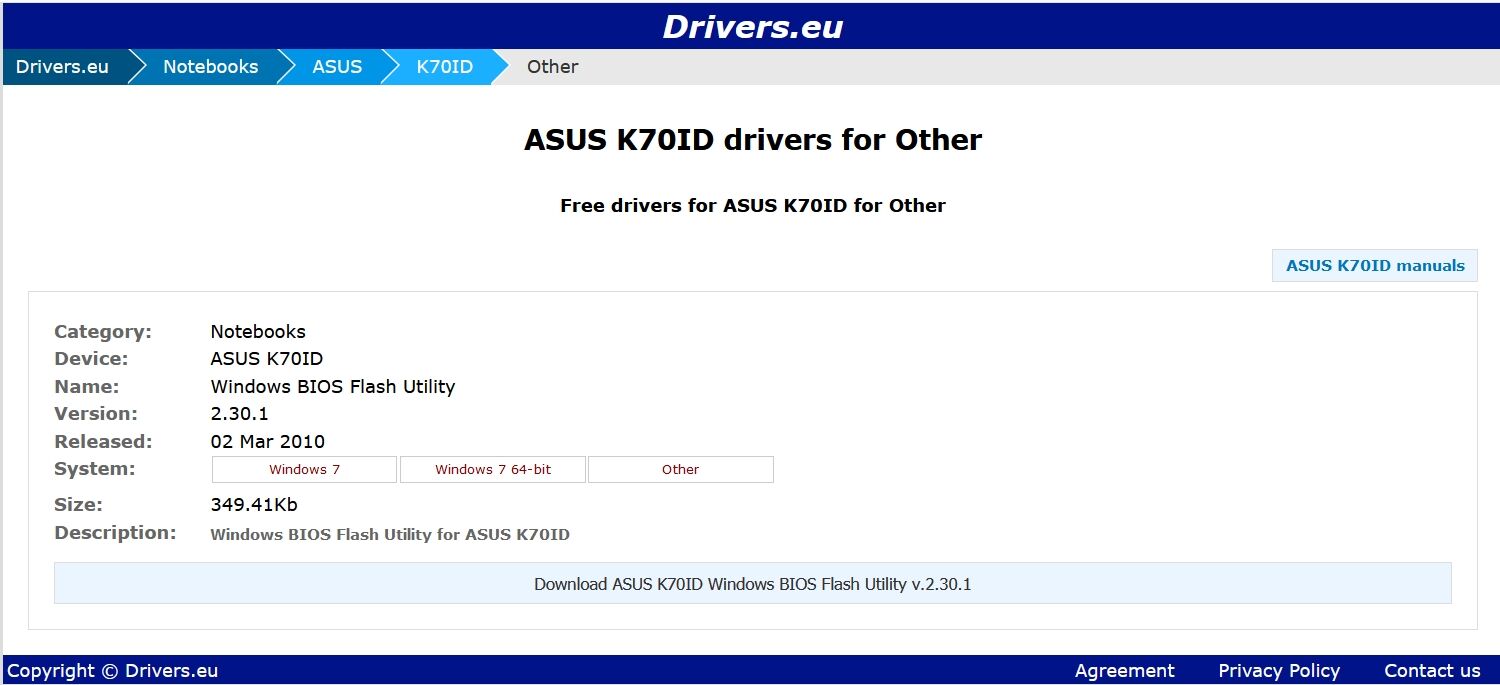Select the 'Description:' field label
This screenshot has width=1500, height=685.
115,533
